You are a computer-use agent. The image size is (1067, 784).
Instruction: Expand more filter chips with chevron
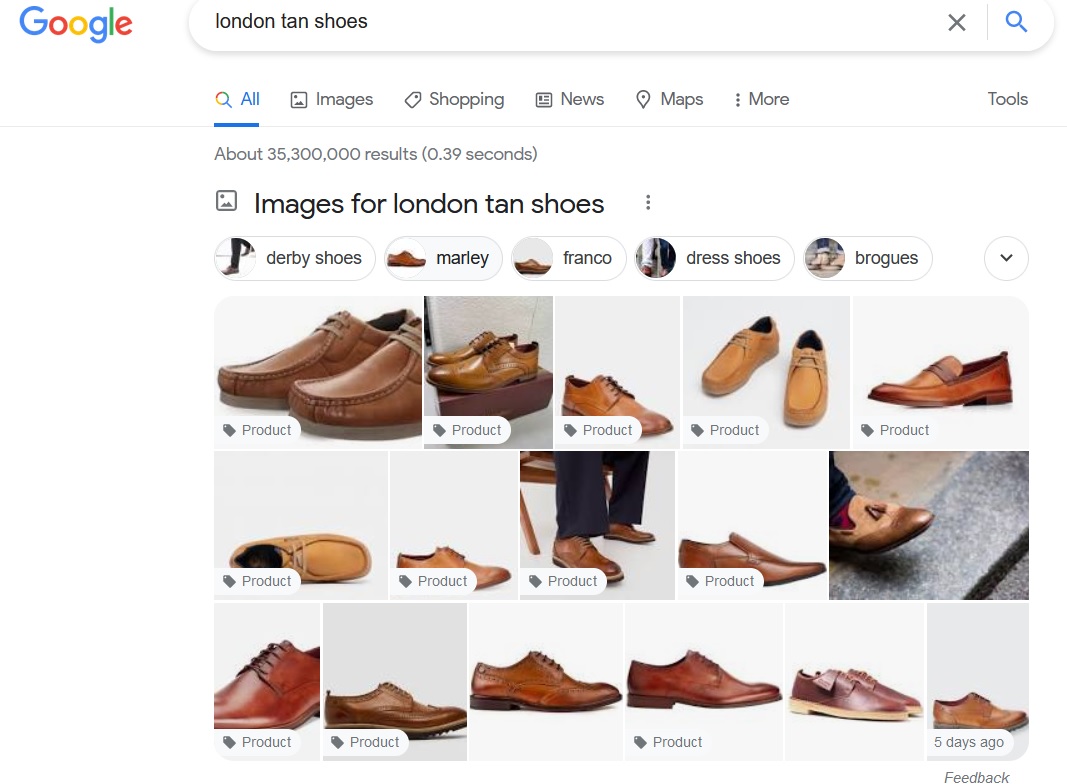click(1006, 258)
